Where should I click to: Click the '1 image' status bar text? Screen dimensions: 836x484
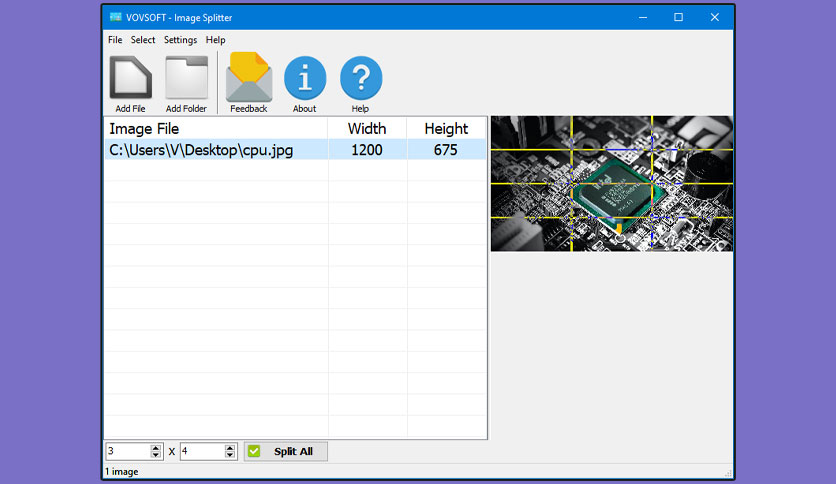pos(122,472)
